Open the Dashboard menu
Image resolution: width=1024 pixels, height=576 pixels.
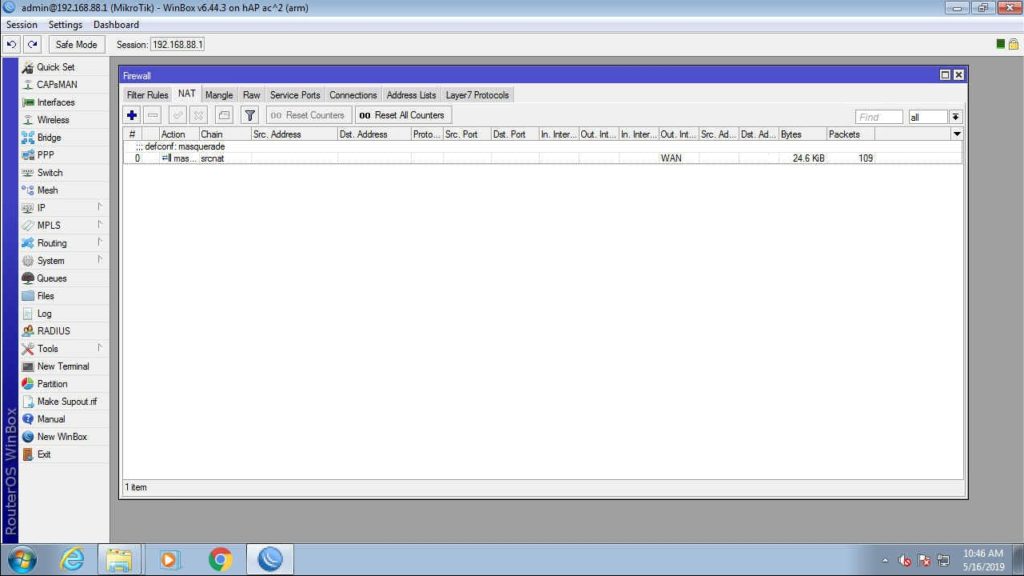(x=116, y=25)
